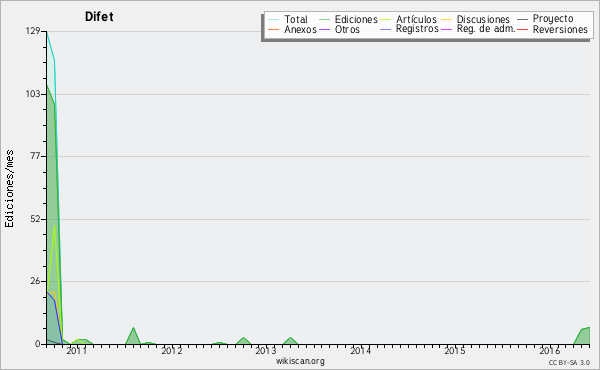The width and height of the screenshot is (600, 370).
Task: Click the 2014 x-axis label
Action: pyautogui.click(x=360, y=350)
